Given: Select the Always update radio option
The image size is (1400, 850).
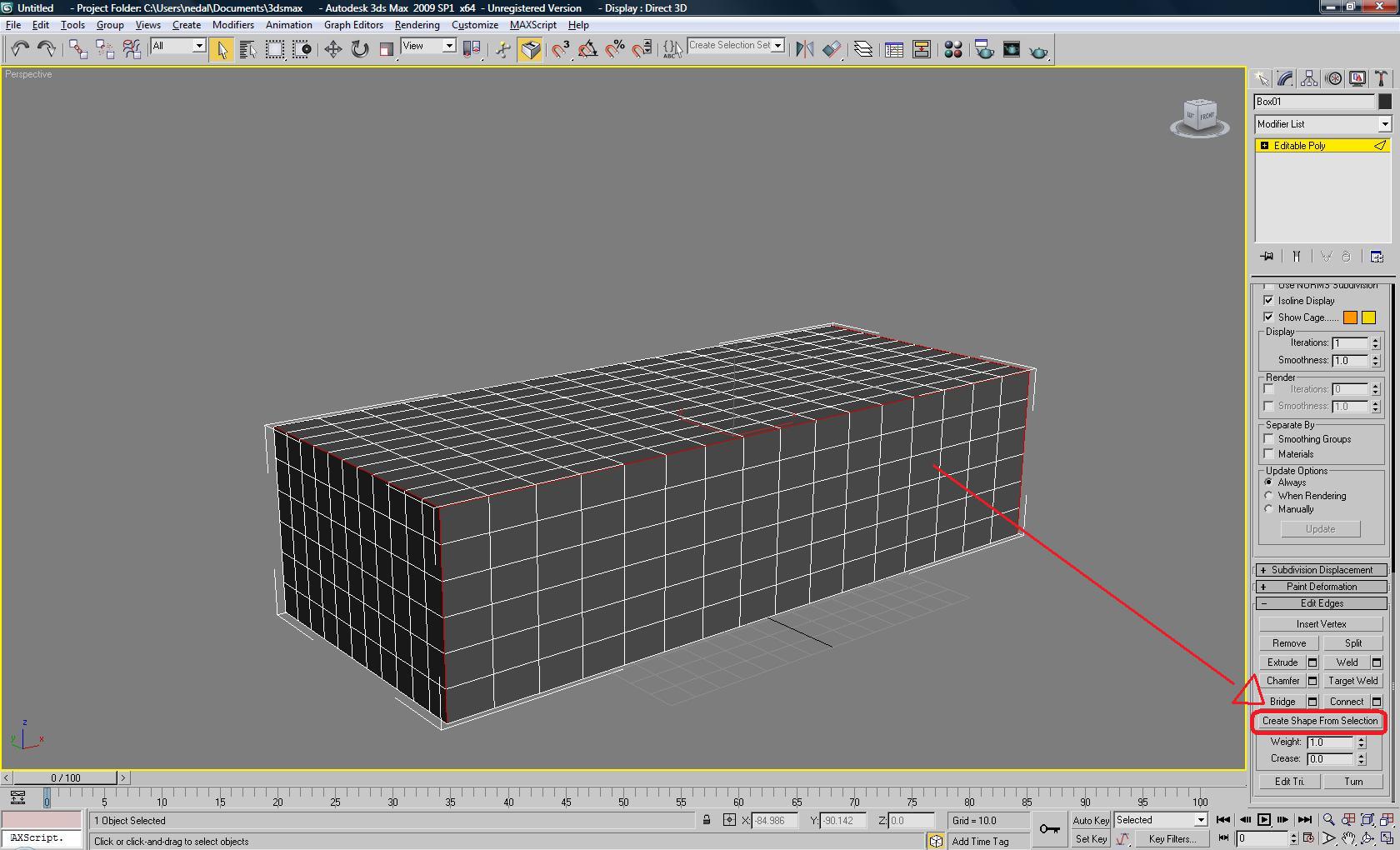Looking at the screenshot, I should [x=1268, y=482].
